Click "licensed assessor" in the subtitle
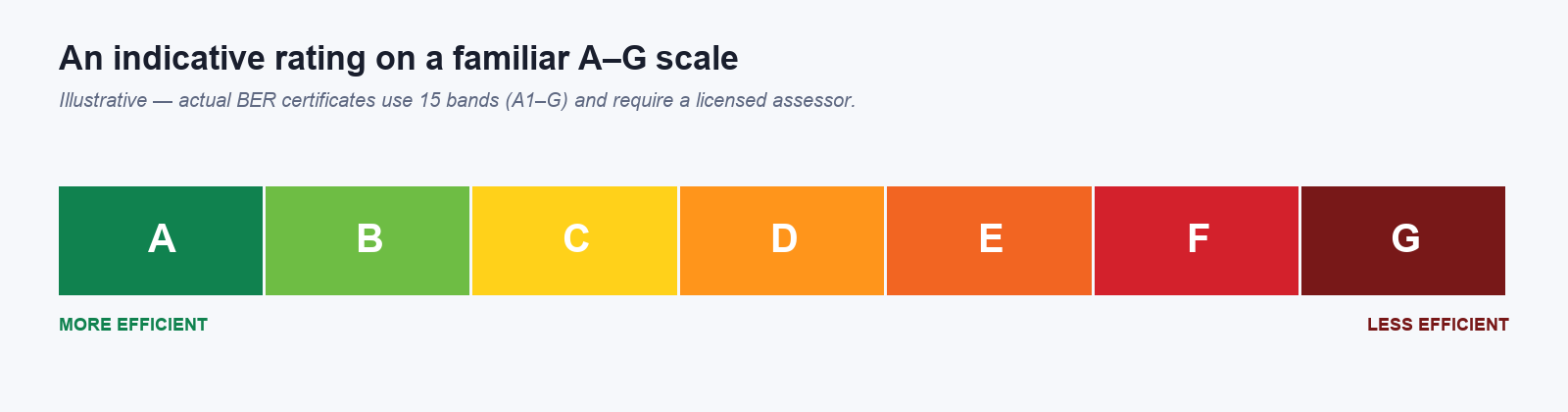Viewport: 1568px width, 412px height. click(x=773, y=100)
